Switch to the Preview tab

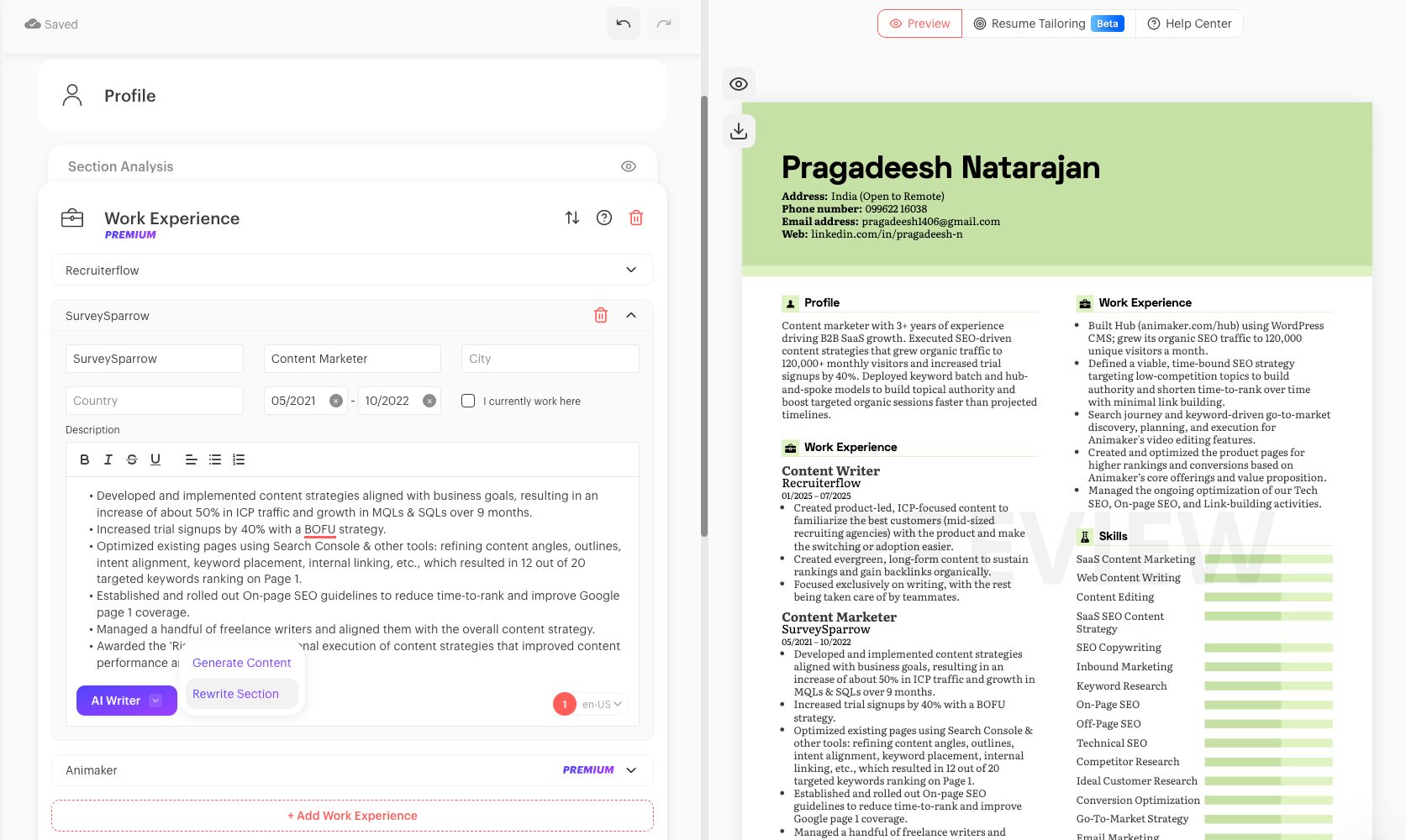point(919,24)
